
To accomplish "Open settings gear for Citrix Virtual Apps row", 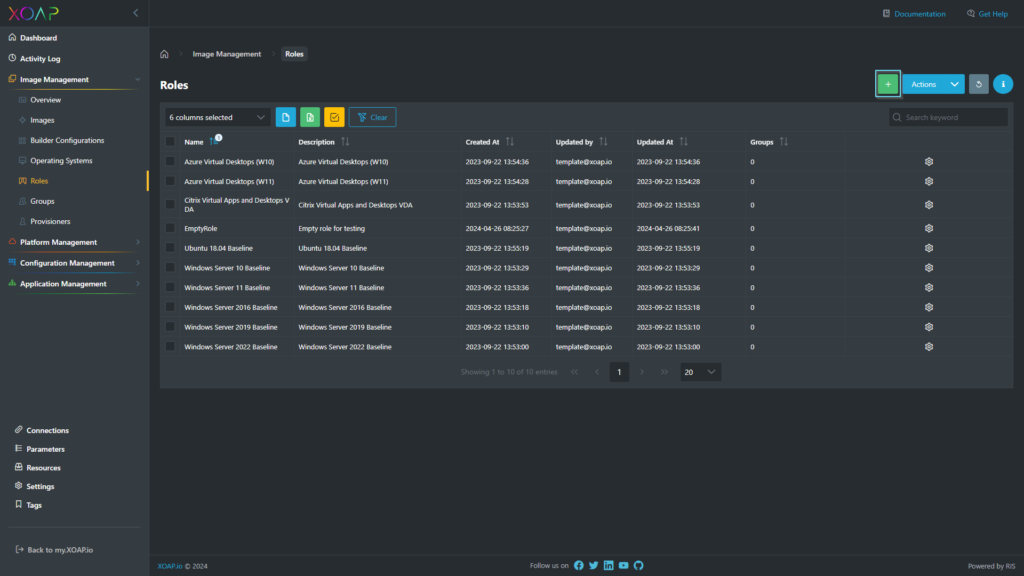I will [929, 205].
